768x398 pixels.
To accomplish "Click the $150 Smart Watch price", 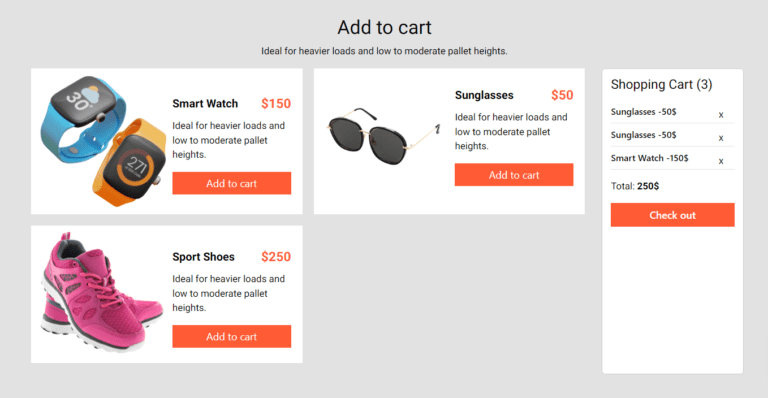I will (x=276, y=104).
